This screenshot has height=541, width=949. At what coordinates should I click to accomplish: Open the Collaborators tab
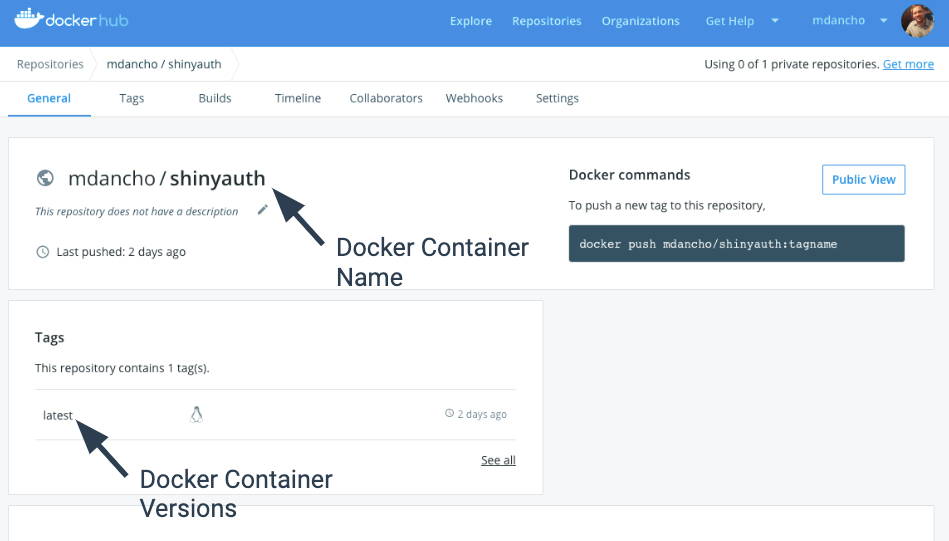[x=386, y=98]
